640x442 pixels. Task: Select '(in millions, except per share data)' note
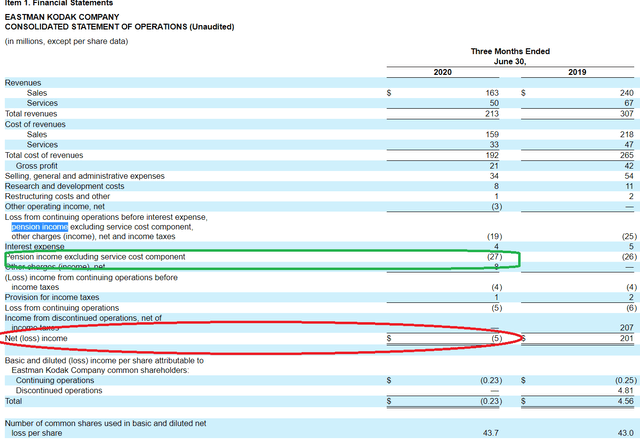coord(67,41)
